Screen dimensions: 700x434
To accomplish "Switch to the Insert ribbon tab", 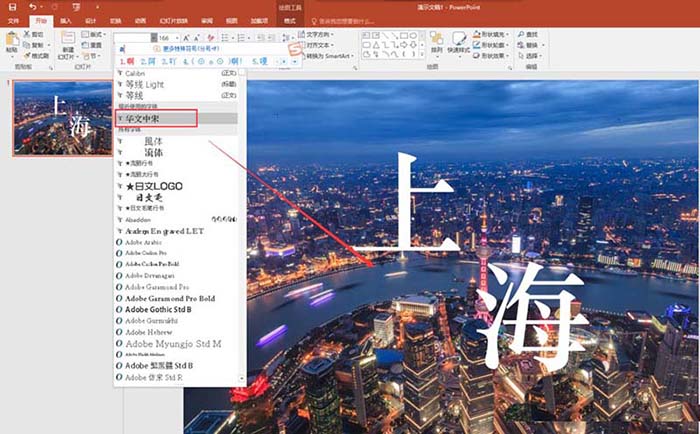I will point(66,21).
